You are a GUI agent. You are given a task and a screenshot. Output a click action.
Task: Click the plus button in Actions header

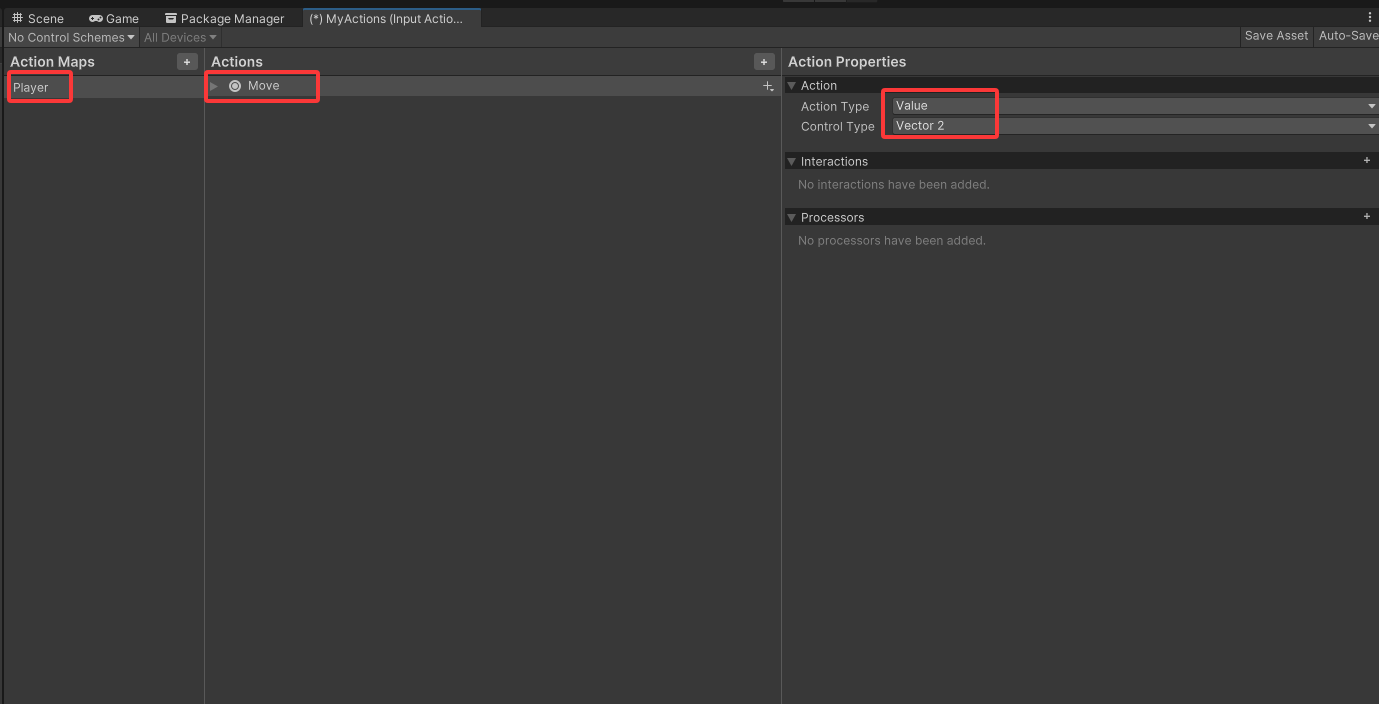(x=764, y=62)
